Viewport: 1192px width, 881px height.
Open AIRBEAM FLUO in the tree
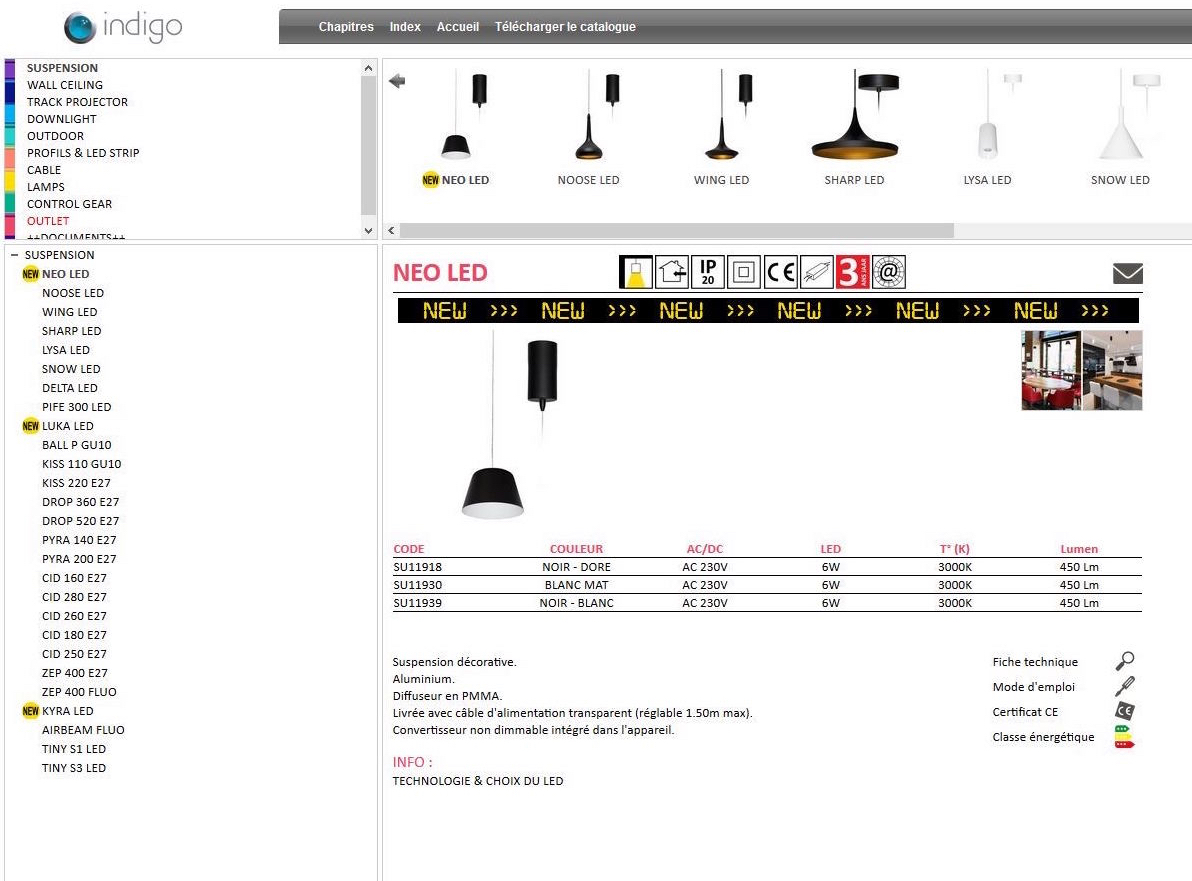coord(84,730)
